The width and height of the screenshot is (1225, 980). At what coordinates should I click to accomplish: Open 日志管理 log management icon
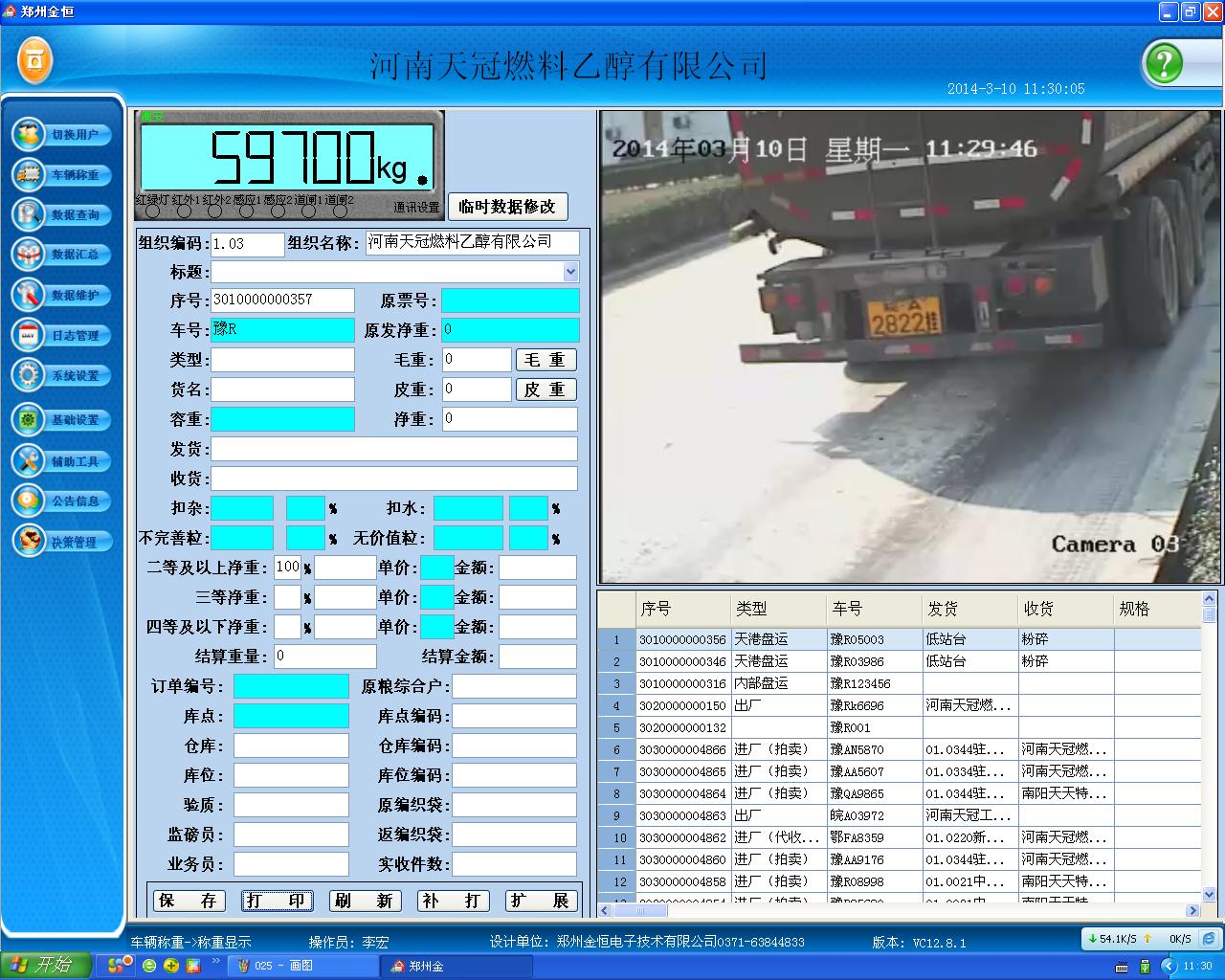pos(29,335)
